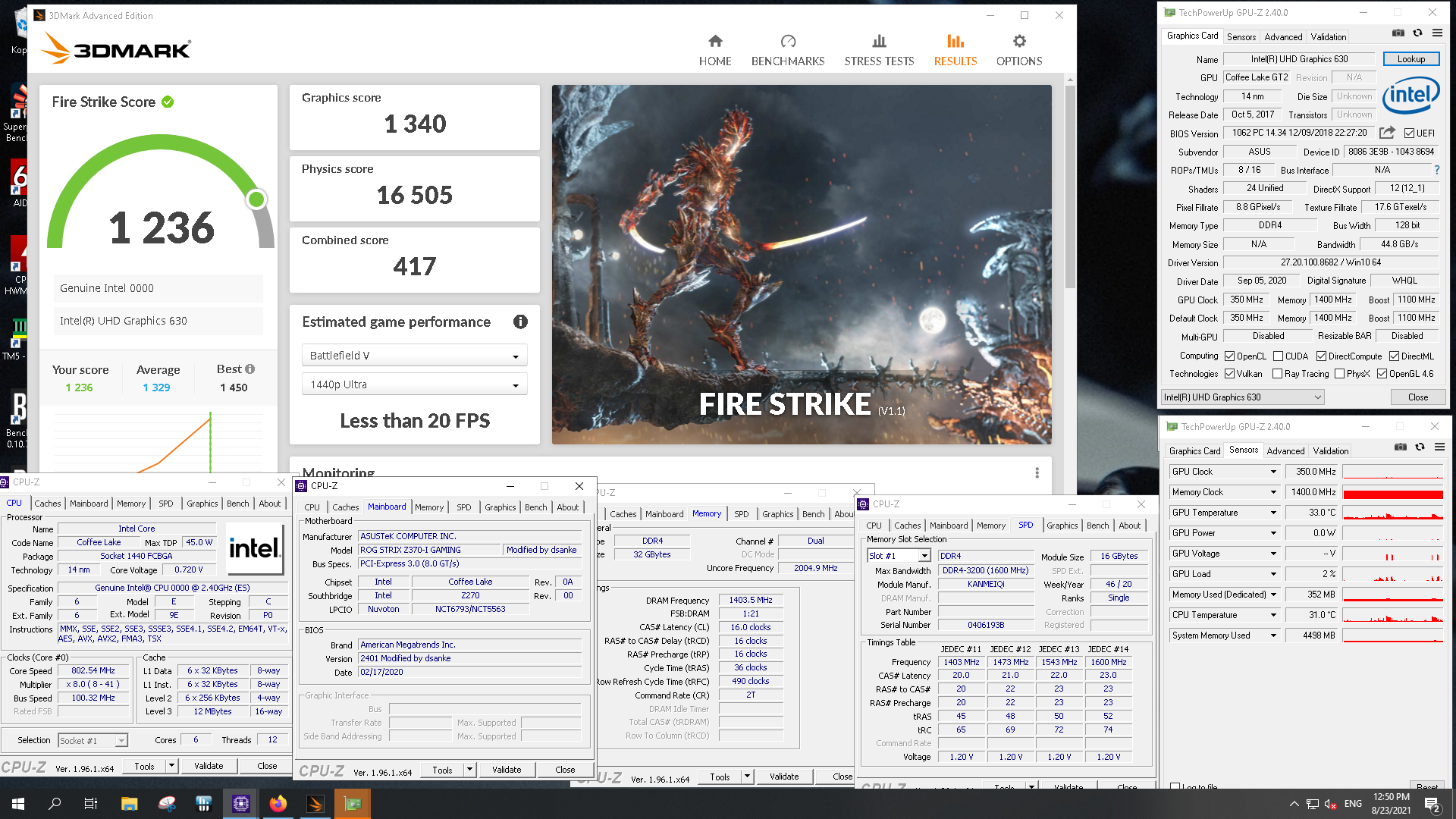Toggle the OpenCL checkbox in GPU-Z
Image resolution: width=1456 pixels, height=819 pixels.
(1230, 356)
